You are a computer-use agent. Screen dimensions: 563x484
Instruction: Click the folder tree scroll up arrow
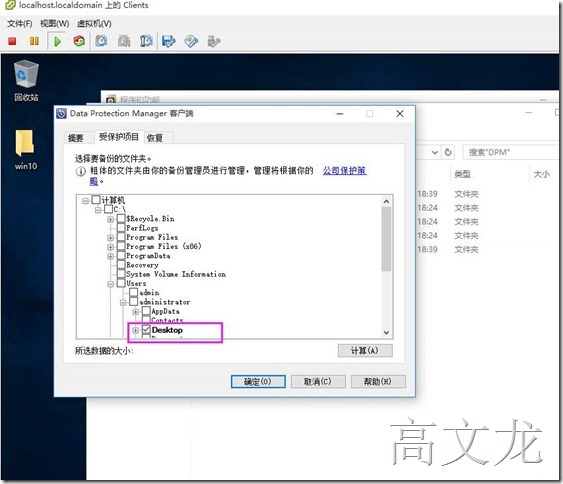386,201
